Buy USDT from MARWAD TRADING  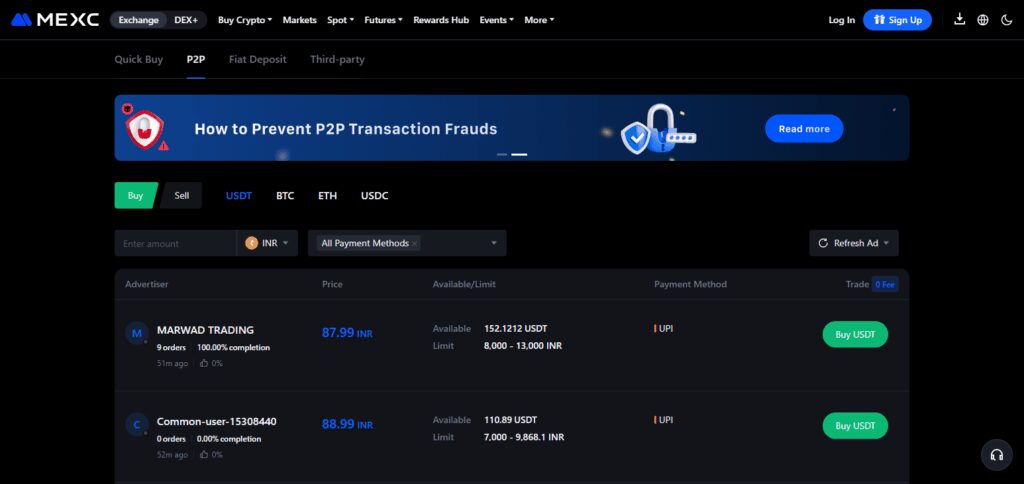[855, 334]
